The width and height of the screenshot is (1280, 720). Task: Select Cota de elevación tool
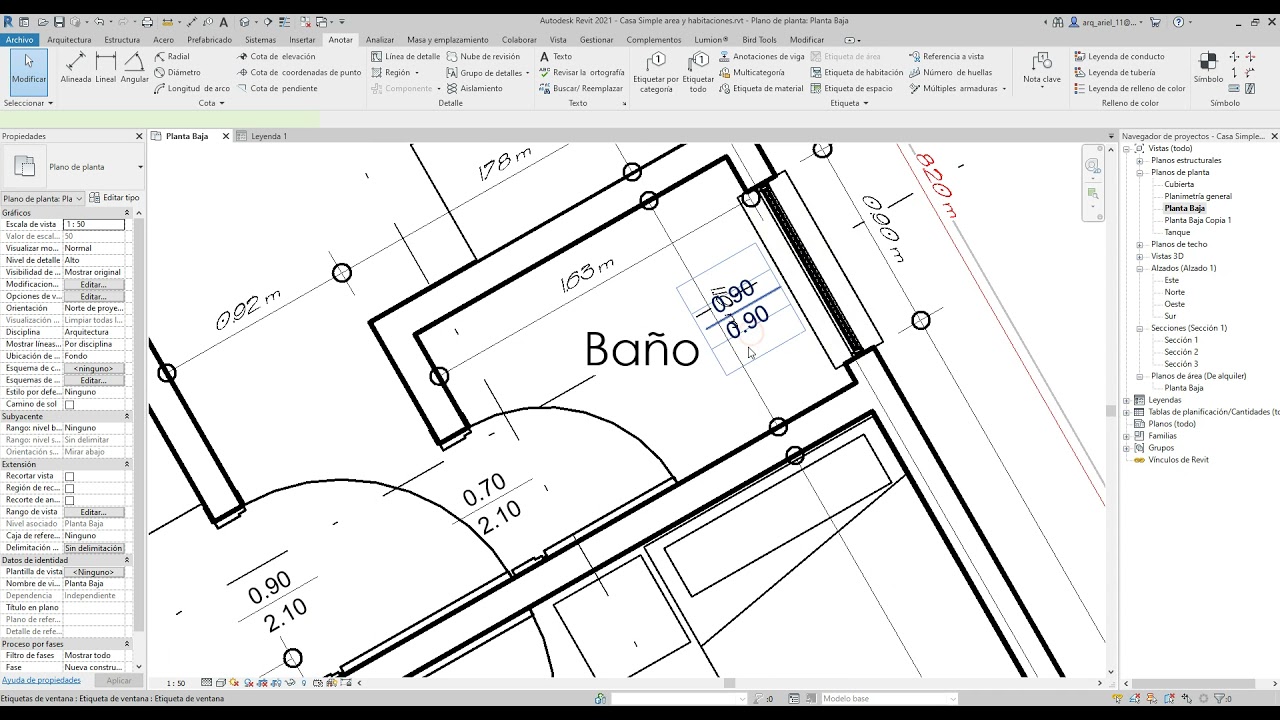(276, 57)
